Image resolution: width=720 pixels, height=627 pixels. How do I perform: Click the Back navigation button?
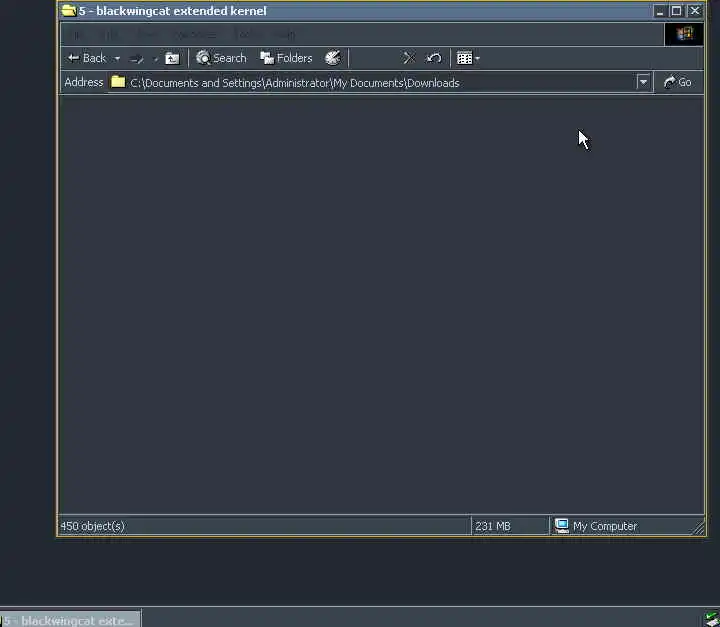tap(86, 58)
